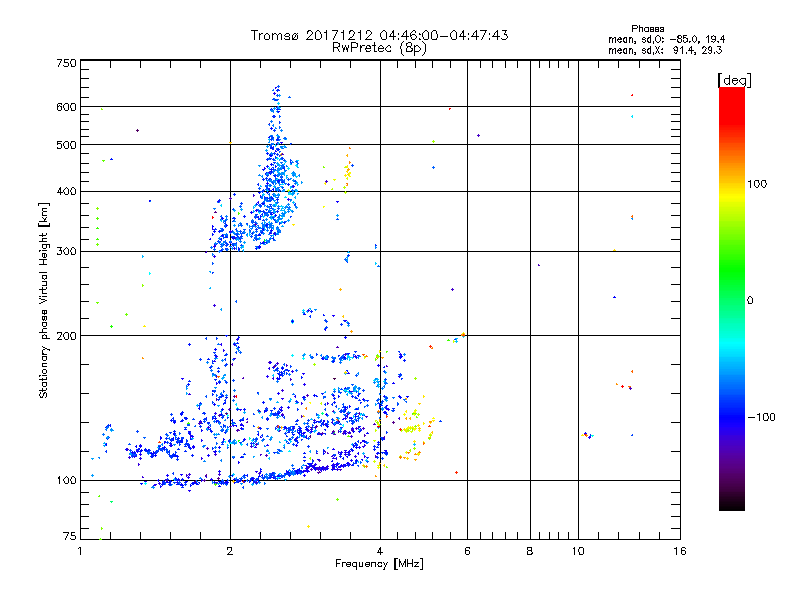Click the y-axis tick label '300'
The width and height of the screenshot is (800, 600).
(x=66, y=252)
